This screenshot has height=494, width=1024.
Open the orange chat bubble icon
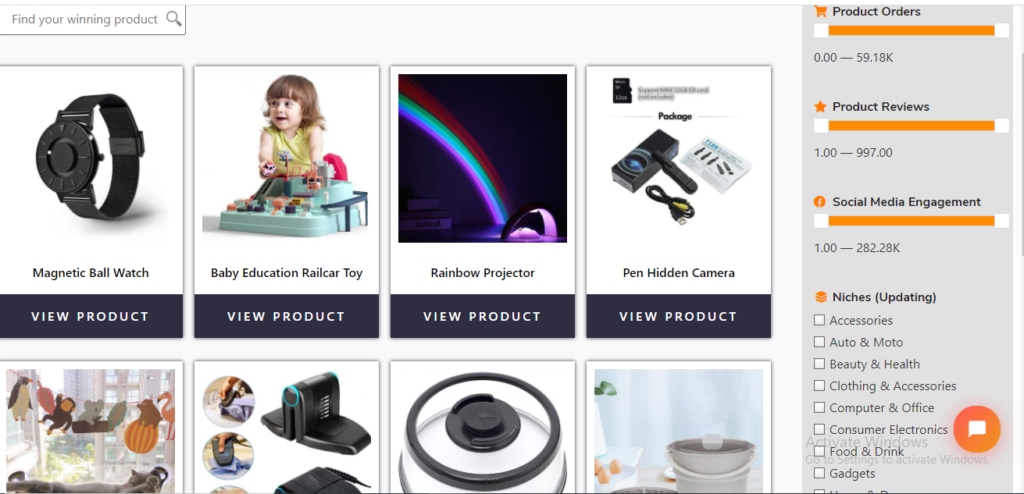[x=976, y=429]
